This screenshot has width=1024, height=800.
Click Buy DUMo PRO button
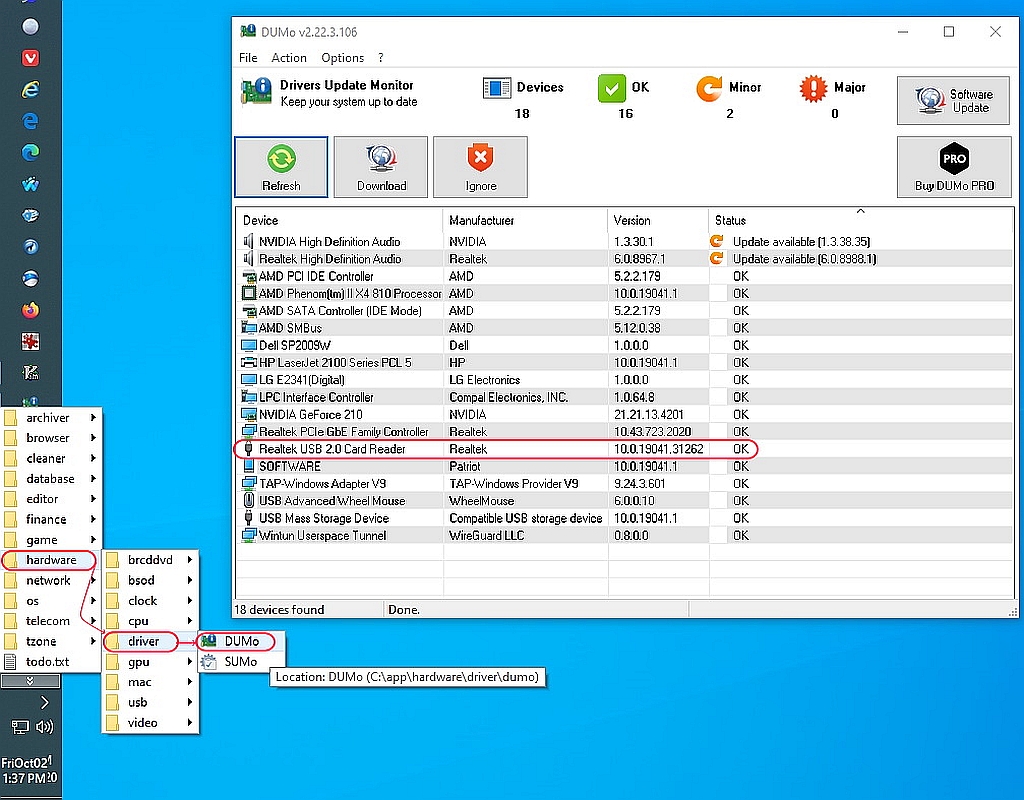(x=953, y=167)
